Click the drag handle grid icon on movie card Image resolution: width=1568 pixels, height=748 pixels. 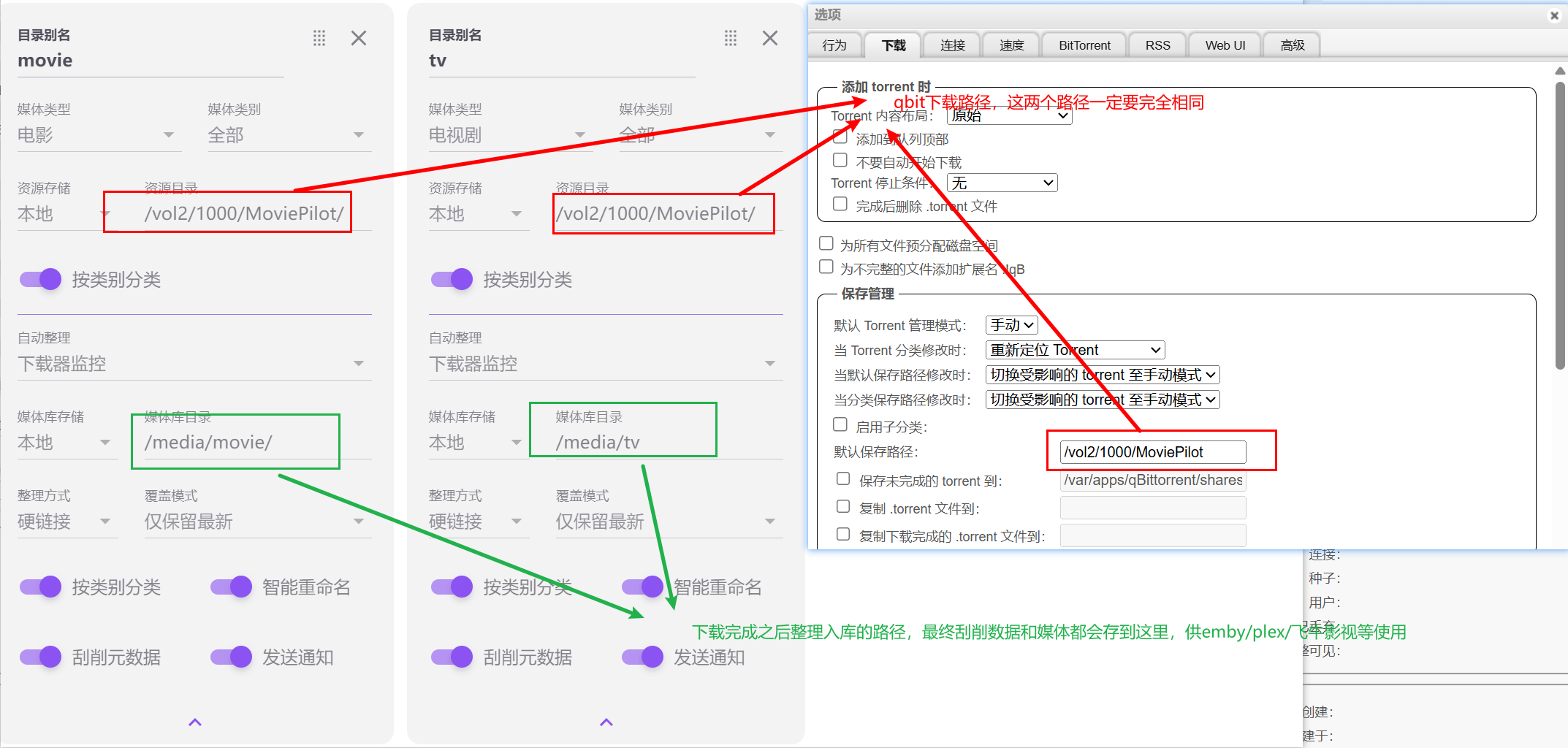(319, 38)
